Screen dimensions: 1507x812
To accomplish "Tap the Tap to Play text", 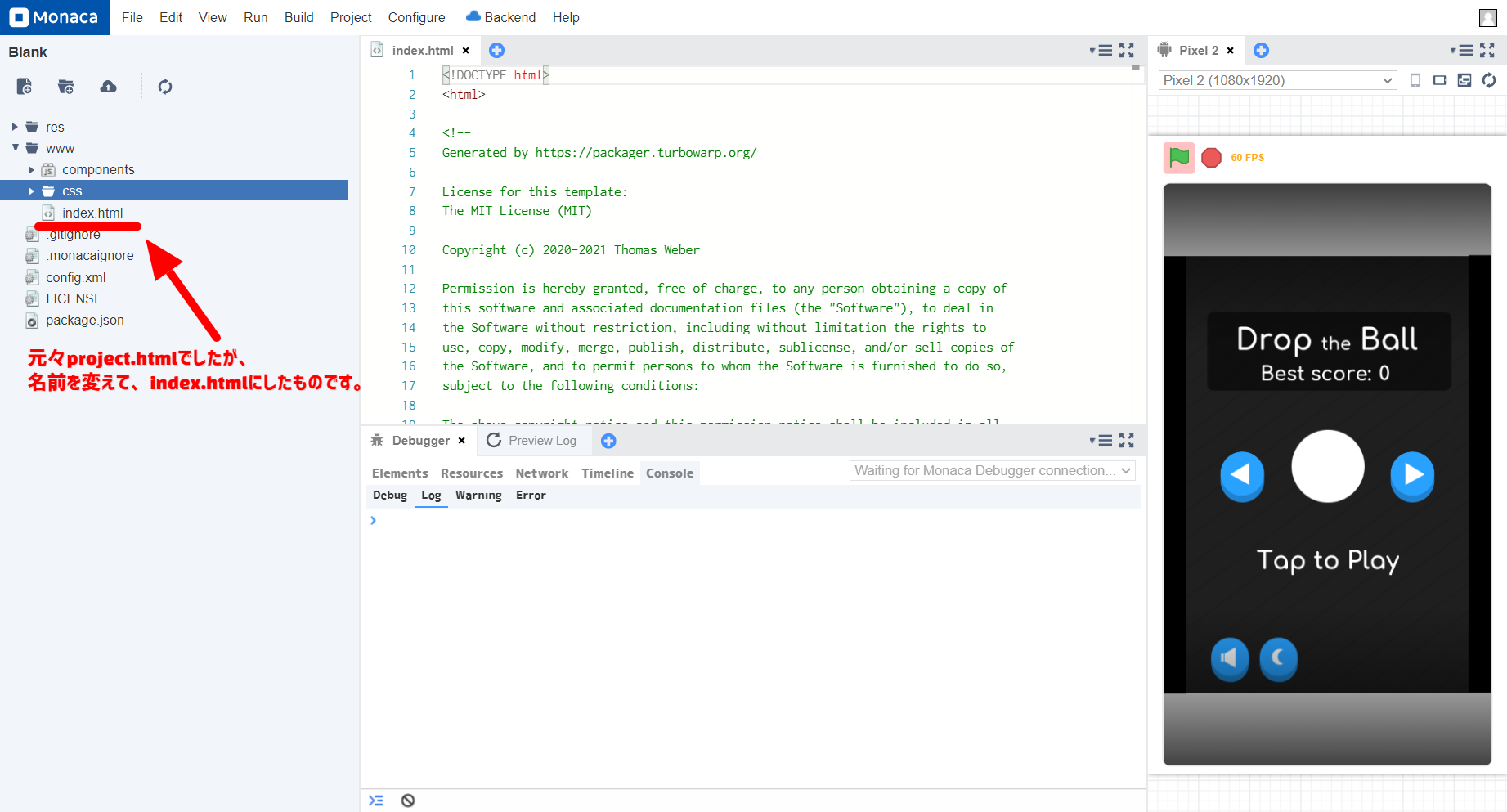I will pos(1327,560).
